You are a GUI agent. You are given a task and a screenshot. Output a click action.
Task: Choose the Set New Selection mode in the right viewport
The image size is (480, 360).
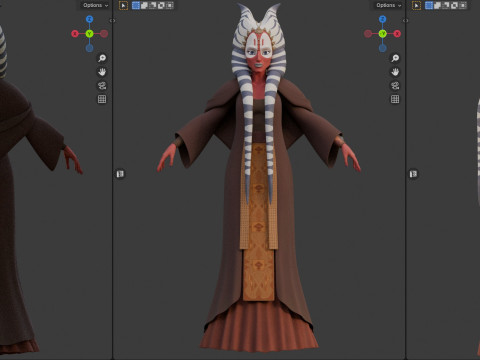coord(429,5)
